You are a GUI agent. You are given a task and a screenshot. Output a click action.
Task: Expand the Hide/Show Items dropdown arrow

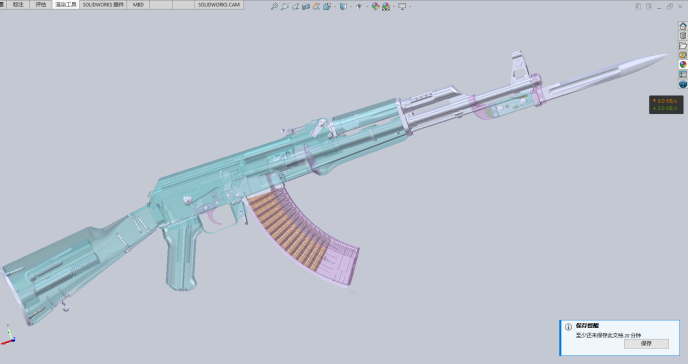pos(367,7)
